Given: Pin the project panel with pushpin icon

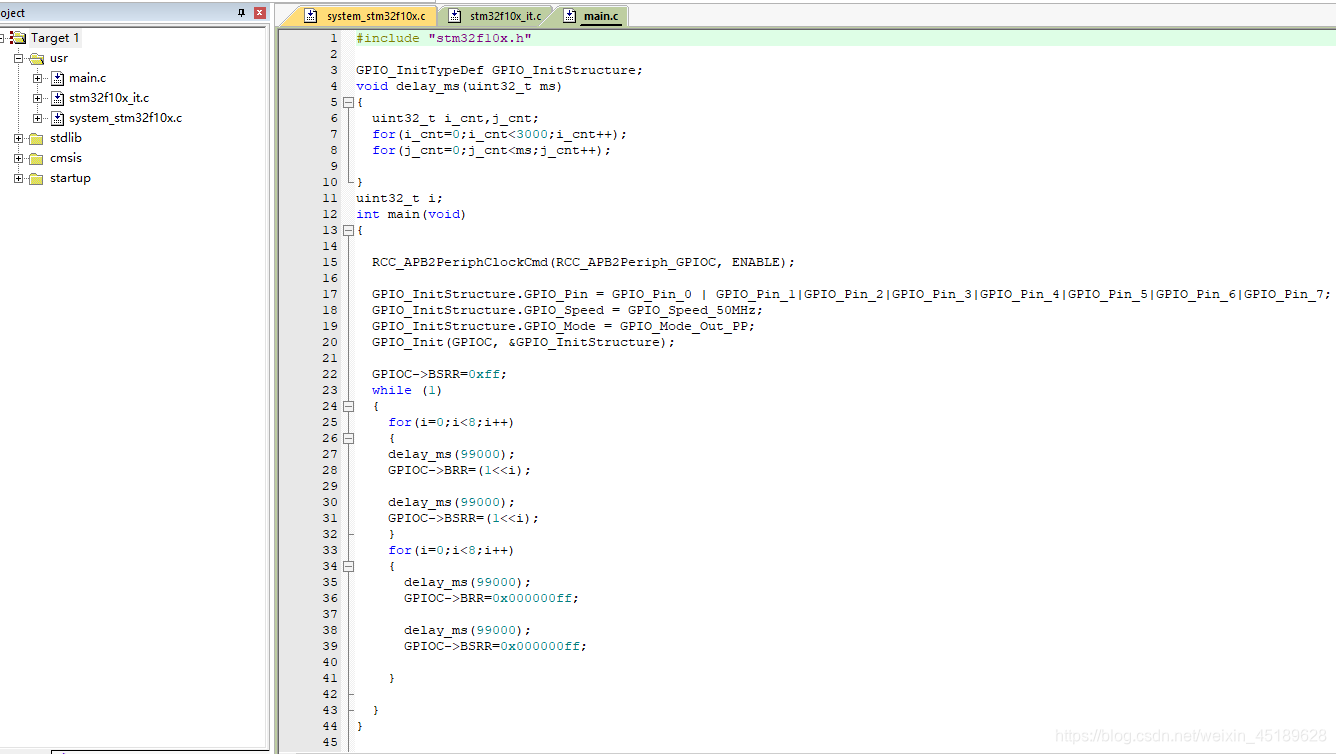Looking at the screenshot, I should 241,13.
